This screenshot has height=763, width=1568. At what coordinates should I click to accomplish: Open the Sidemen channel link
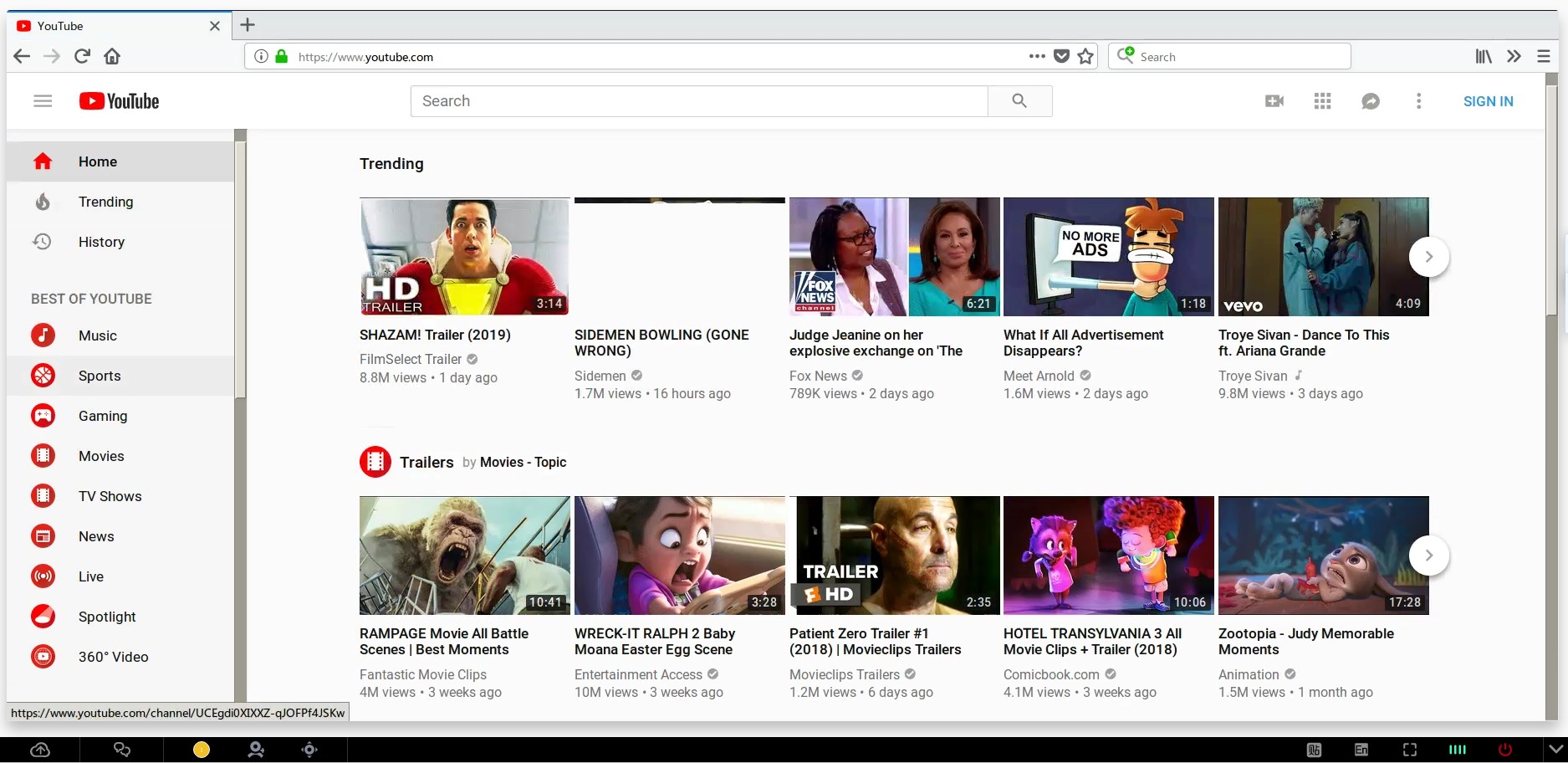[x=600, y=376]
